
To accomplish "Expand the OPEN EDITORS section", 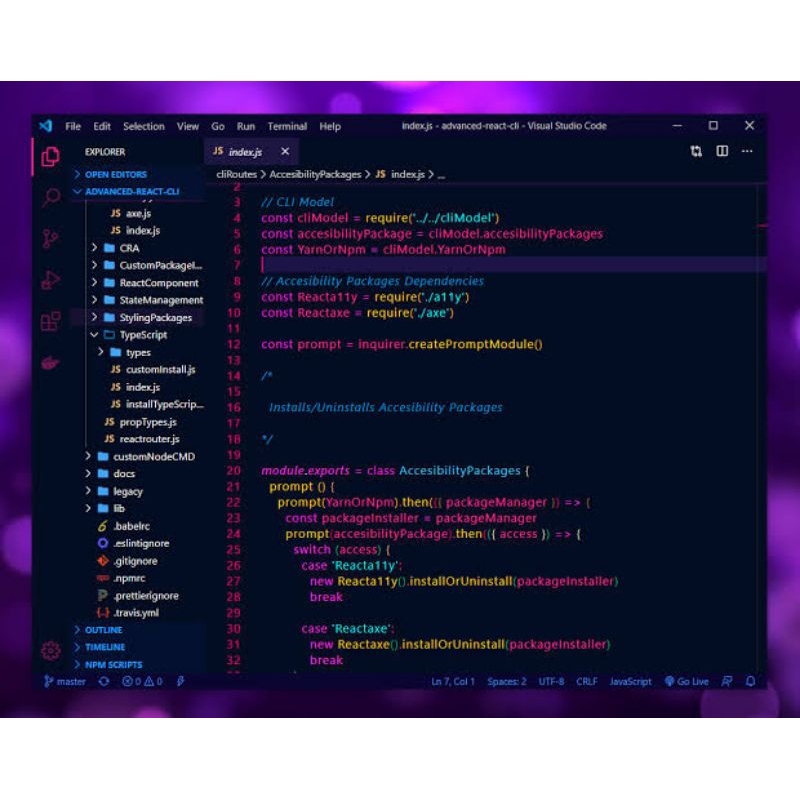I will (115, 174).
